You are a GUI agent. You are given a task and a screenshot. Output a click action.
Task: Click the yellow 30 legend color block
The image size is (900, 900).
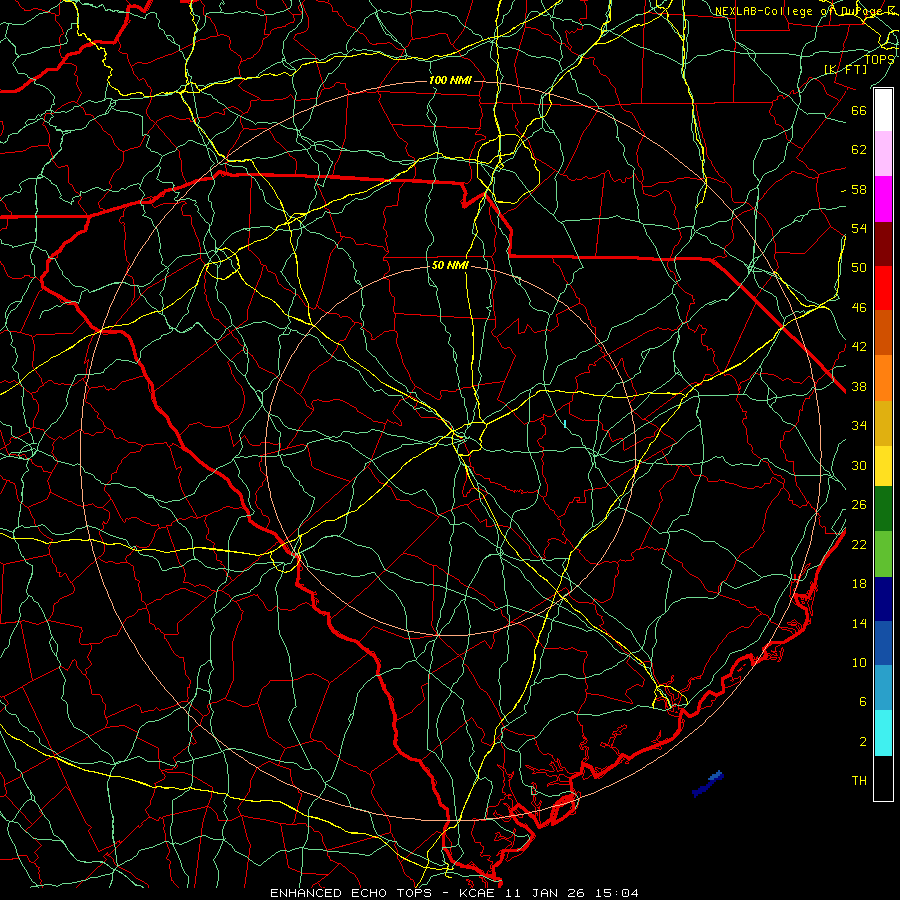tap(883, 466)
